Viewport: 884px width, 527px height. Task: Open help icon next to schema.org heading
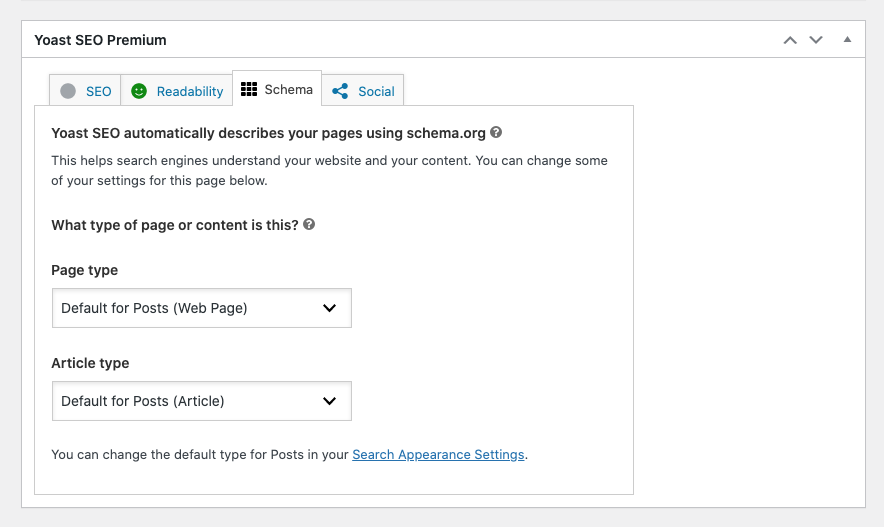point(496,132)
